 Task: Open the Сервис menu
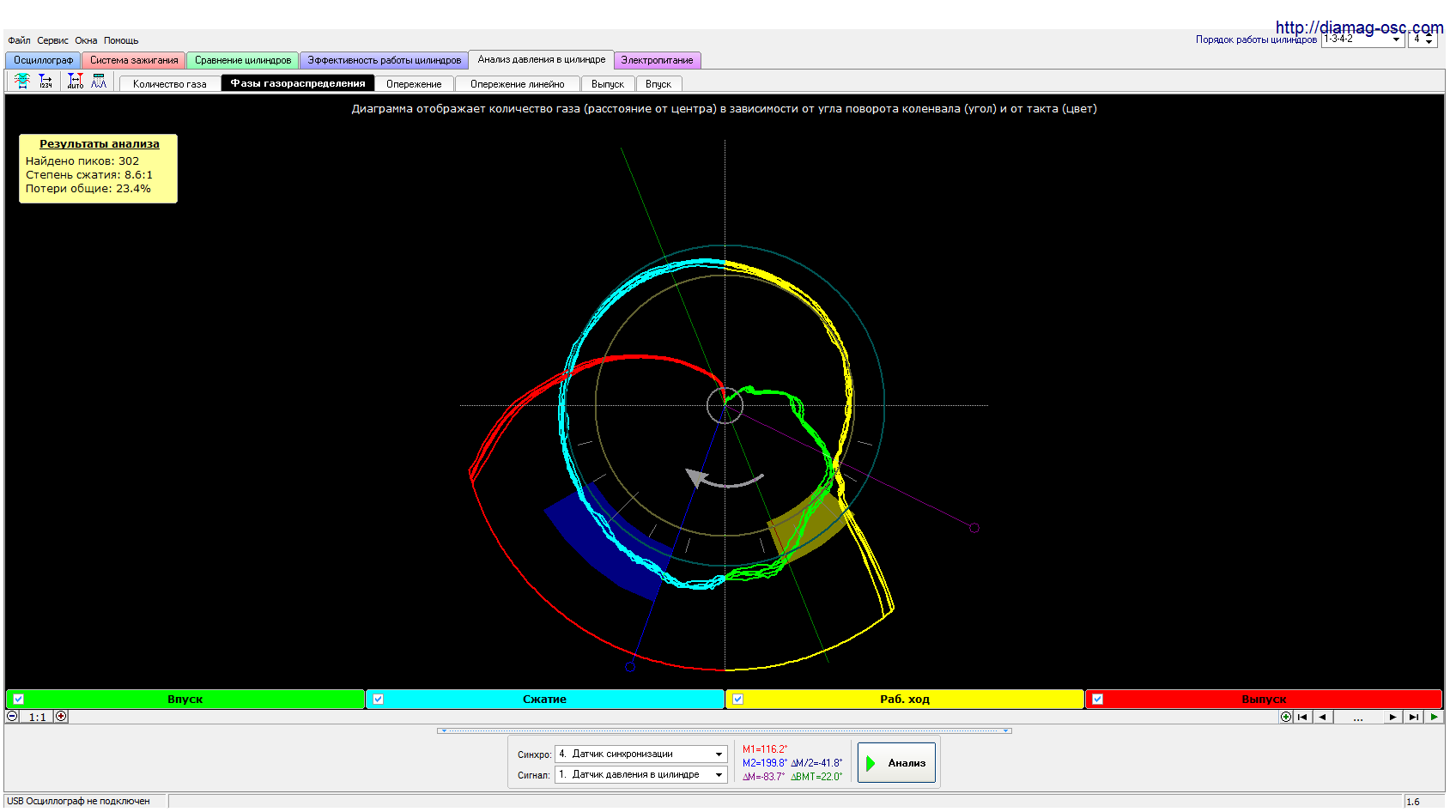(52, 40)
